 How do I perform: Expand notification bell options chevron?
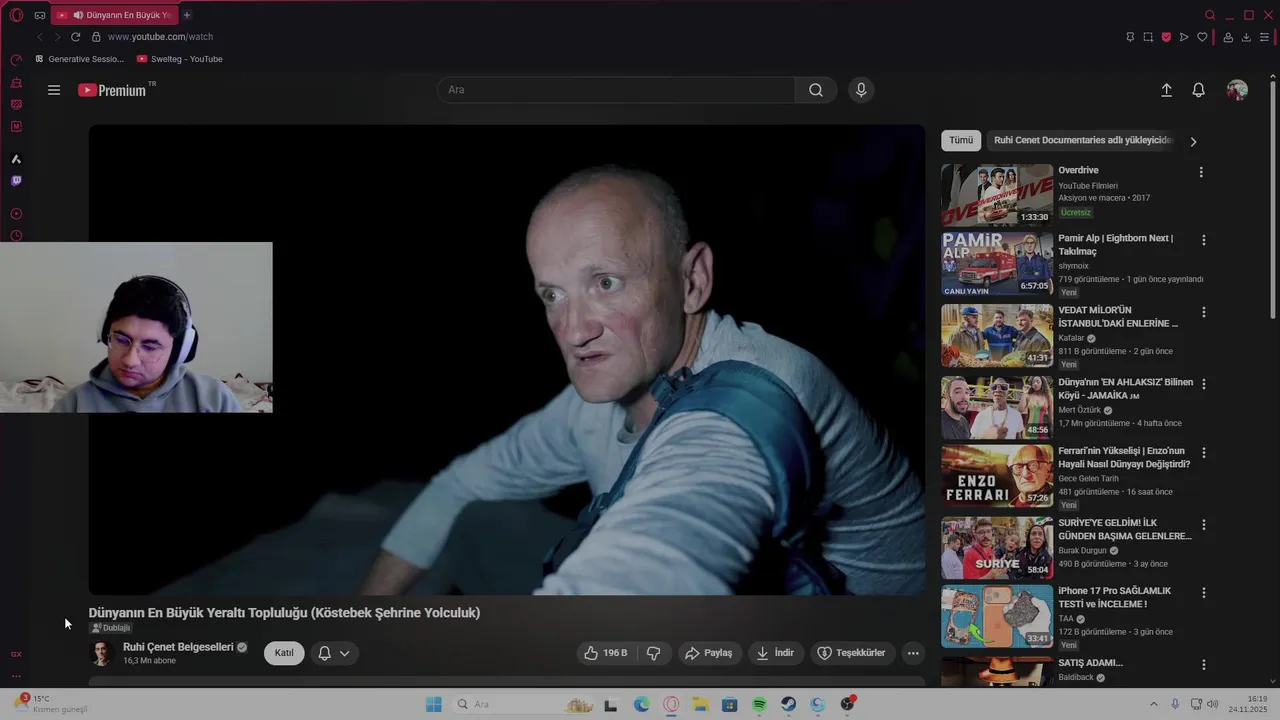pyautogui.click(x=344, y=653)
